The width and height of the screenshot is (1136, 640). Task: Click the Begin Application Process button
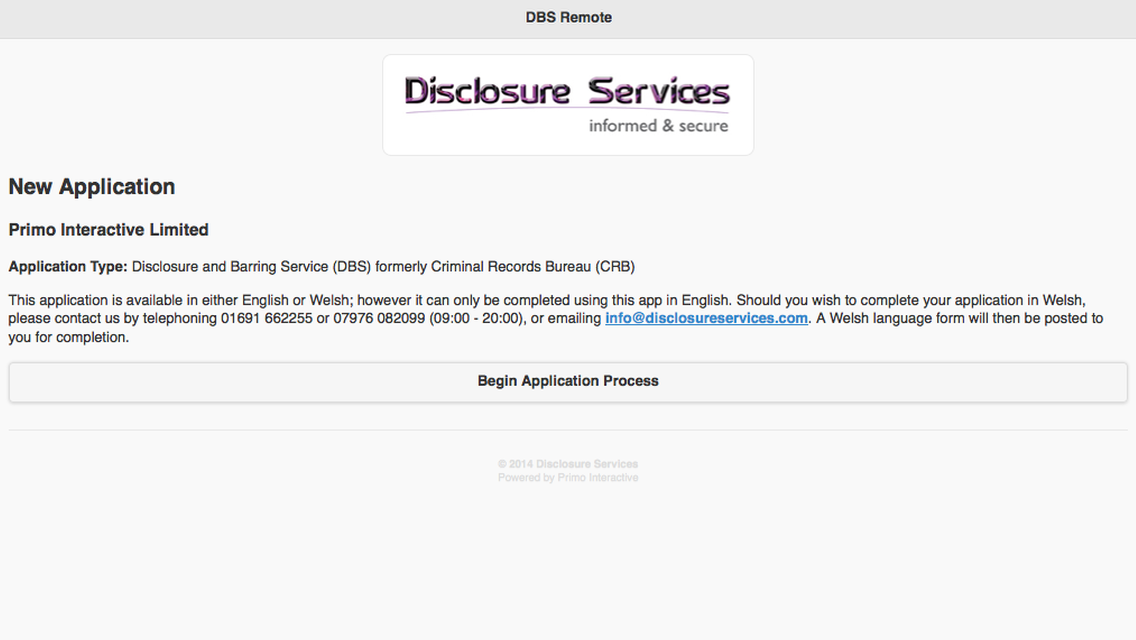point(568,382)
